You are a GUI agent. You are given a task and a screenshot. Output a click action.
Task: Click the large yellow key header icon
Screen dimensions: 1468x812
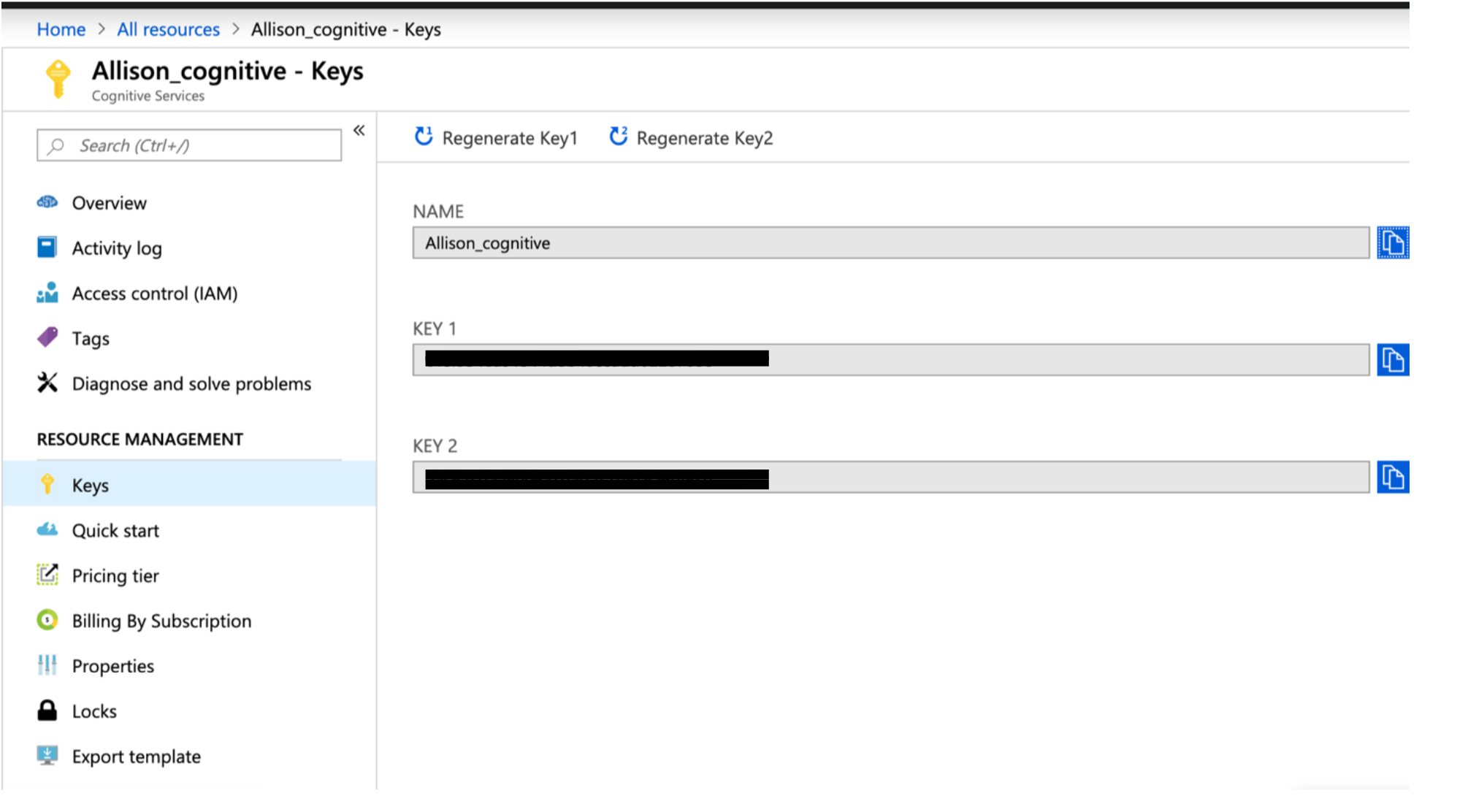58,79
